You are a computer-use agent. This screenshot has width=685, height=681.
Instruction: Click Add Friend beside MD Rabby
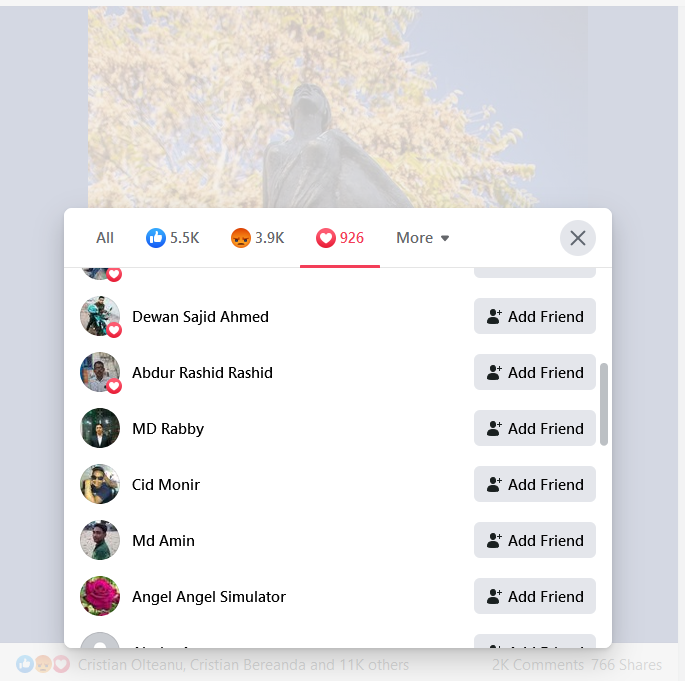(x=535, y=428)
